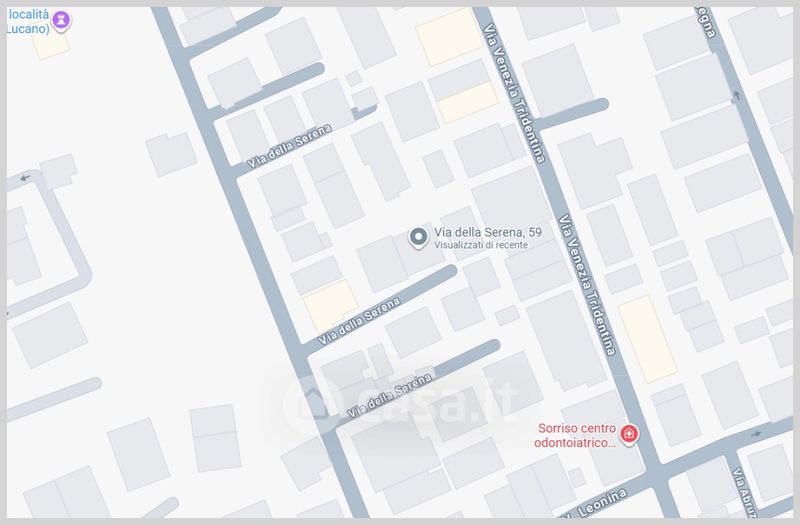Select the upper 'Via Venezia Tridentina' street label

click(514, 92)
